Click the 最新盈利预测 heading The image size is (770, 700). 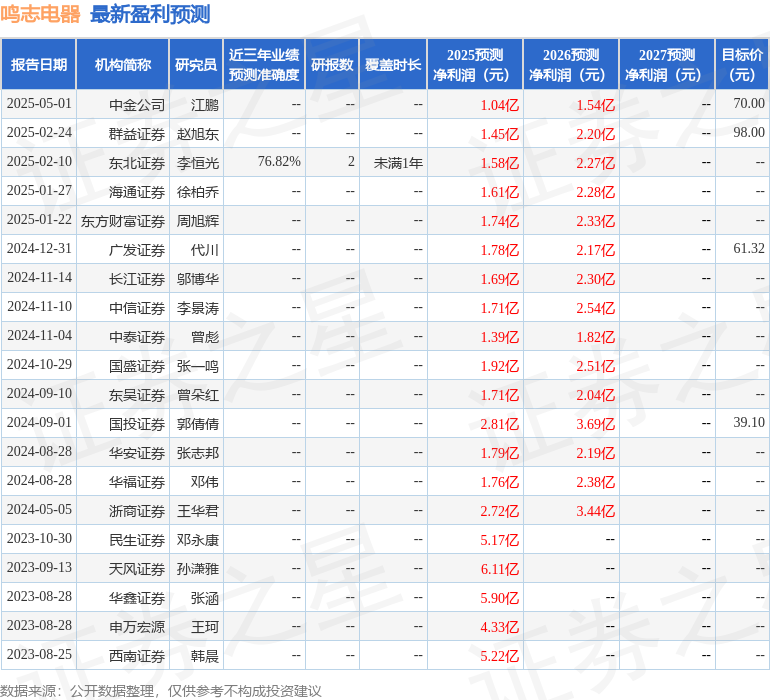(x=150, y=14)
